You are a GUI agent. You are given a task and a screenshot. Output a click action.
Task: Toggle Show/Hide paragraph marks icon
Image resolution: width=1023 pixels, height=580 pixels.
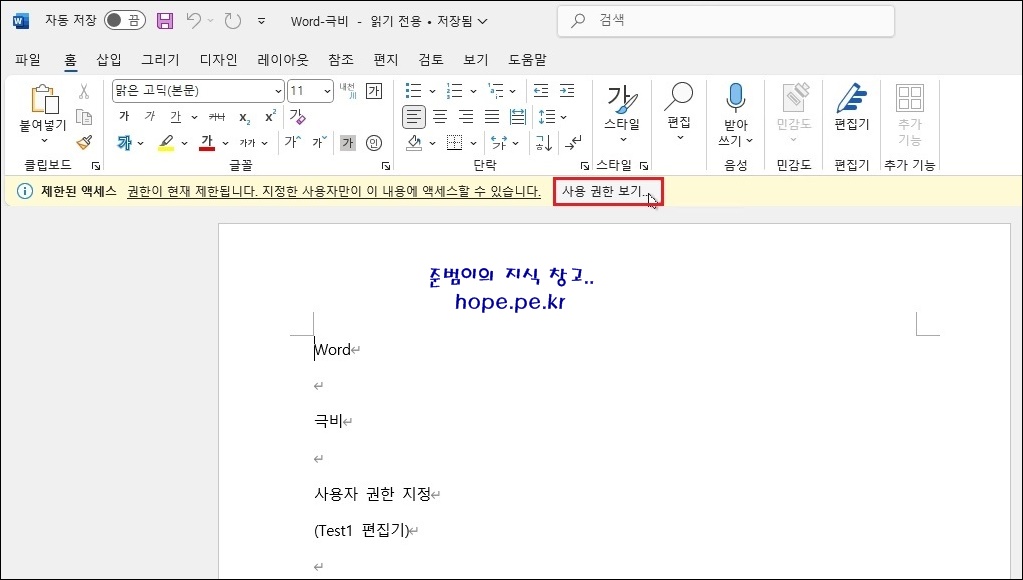(574, 142)
